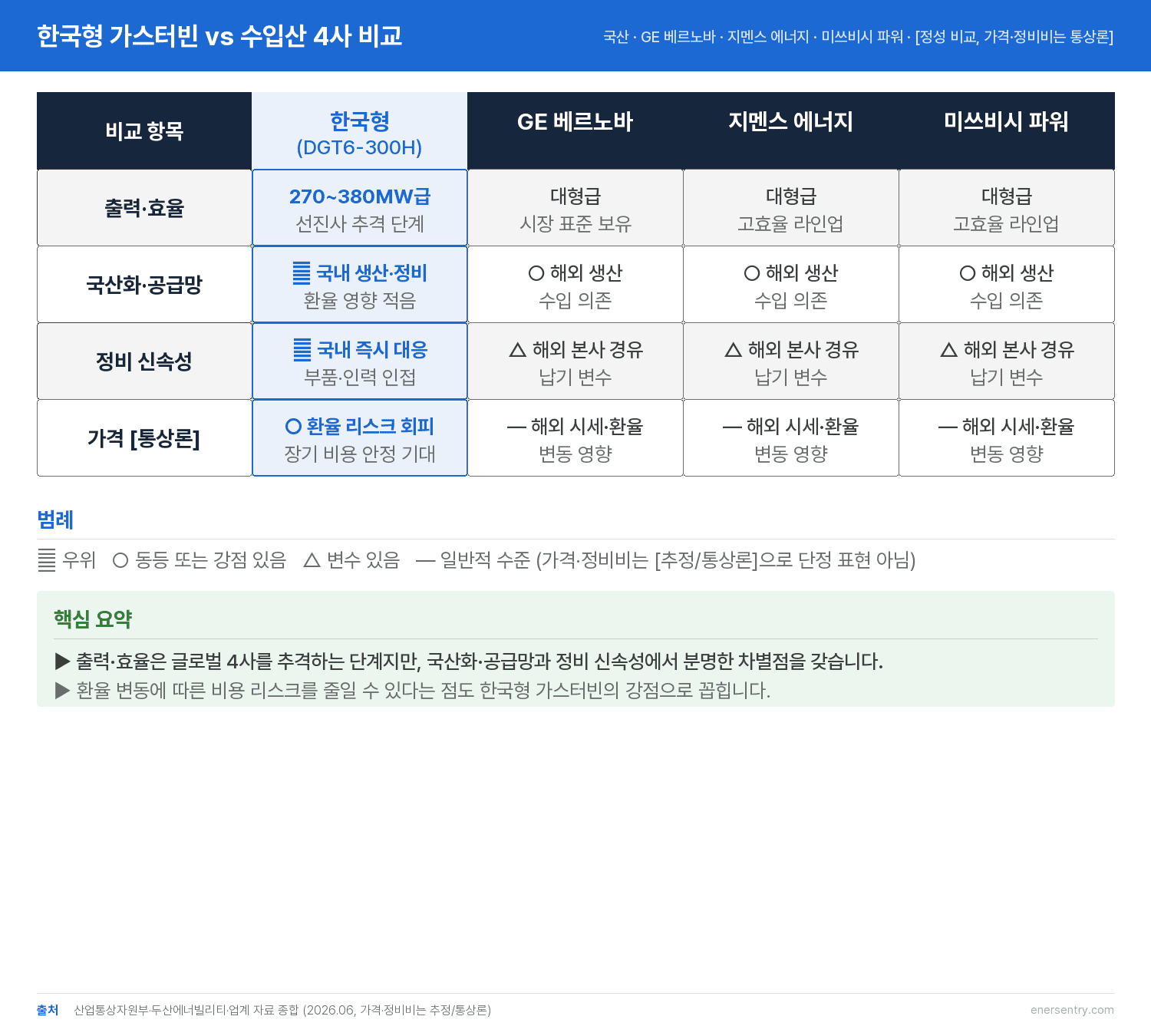Click the circle icon in GE 베르노바 해외 생산
The width and height of the screenshot is (1151, 1036).
(x=536, y=273)
